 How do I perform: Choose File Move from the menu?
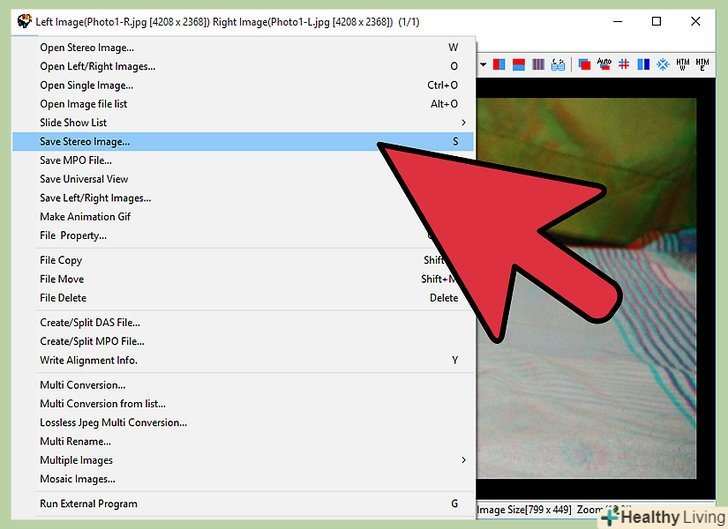point(243,279)
